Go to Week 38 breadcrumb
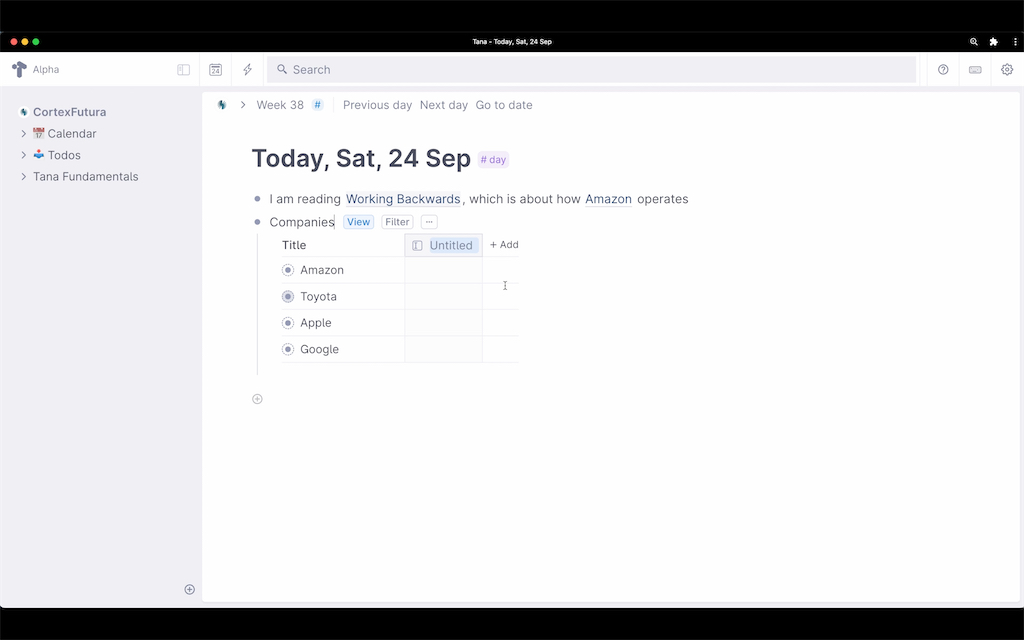Image resolution: width=1024 pixels, height=640 pixels. 280,105
